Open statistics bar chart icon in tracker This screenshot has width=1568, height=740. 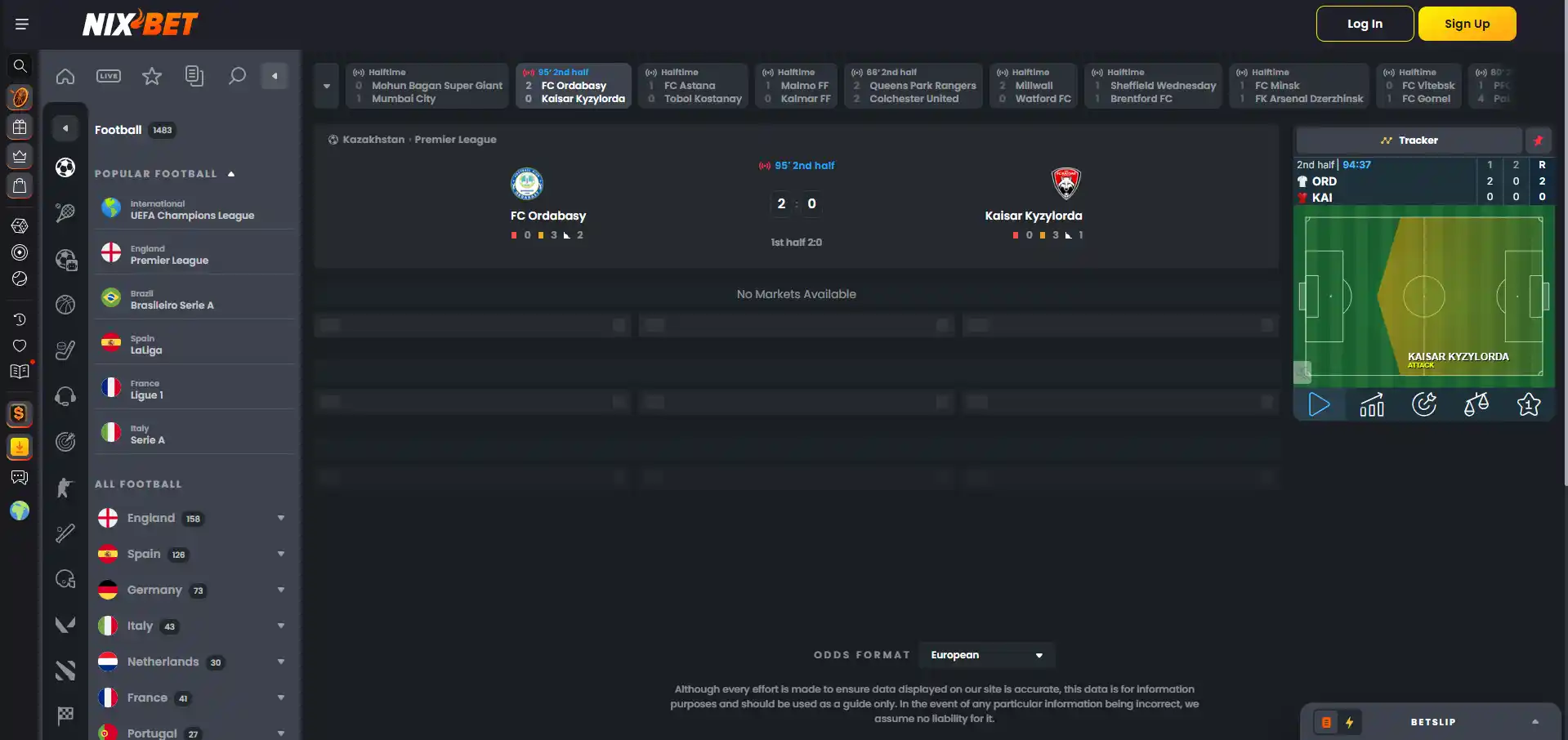tap(1372, 404)
